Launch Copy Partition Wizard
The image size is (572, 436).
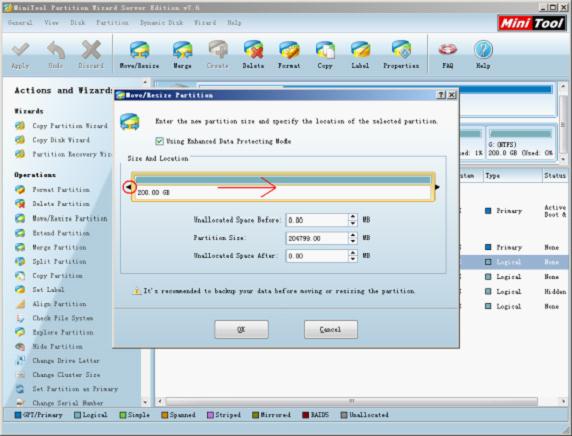(x=61, y=126)
